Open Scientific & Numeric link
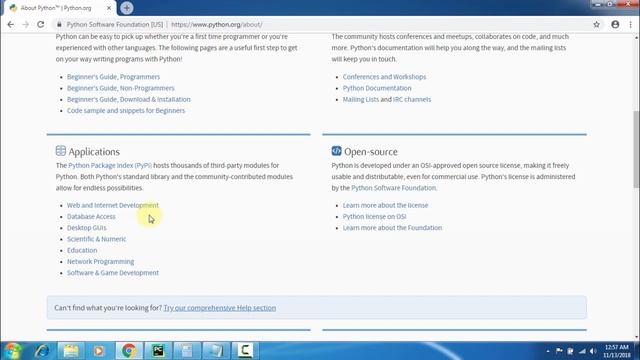Viewport: 640px width, 360px height. 96,239
